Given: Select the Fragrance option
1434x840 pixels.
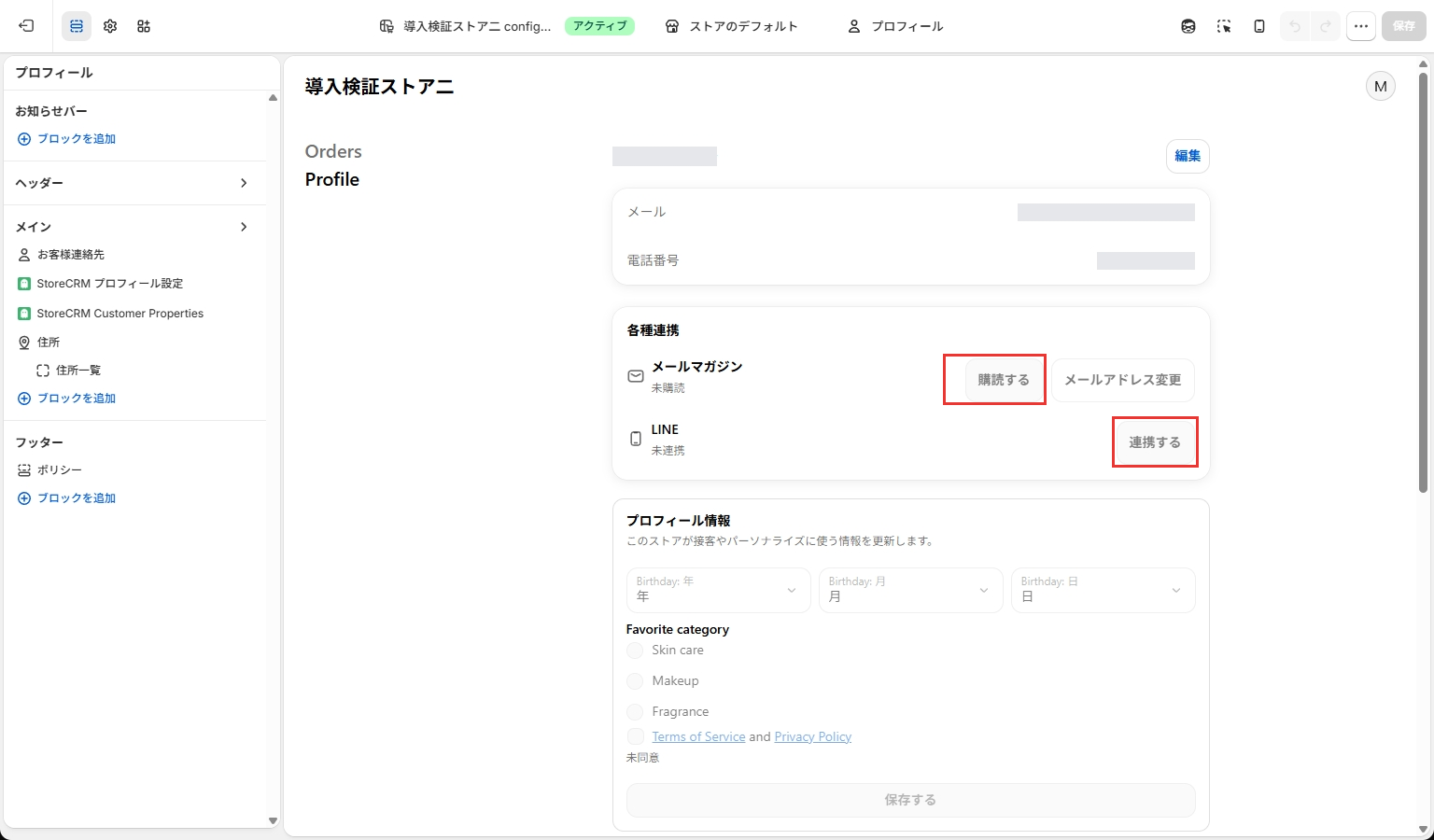Looking at the screenshot, I should click(635, 712).
